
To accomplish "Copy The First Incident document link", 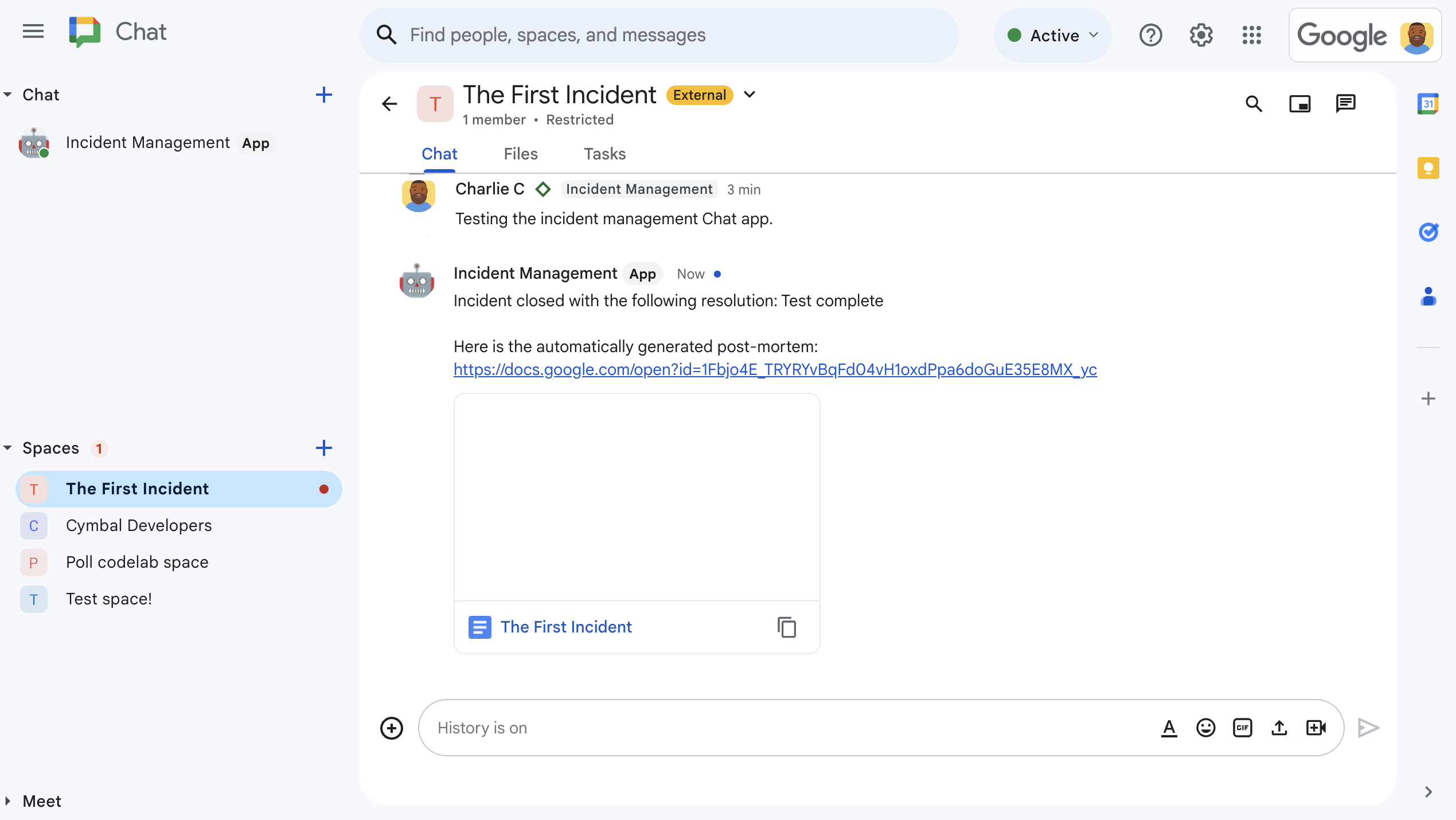I will point(786,627).
